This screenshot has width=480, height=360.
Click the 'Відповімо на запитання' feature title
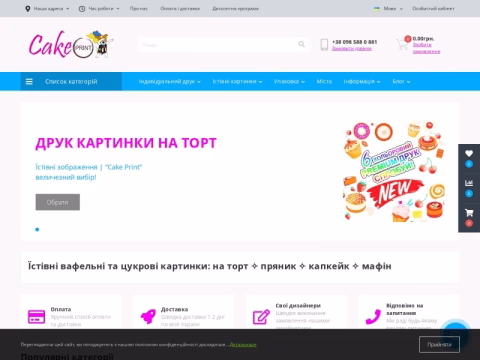[404, 309]
